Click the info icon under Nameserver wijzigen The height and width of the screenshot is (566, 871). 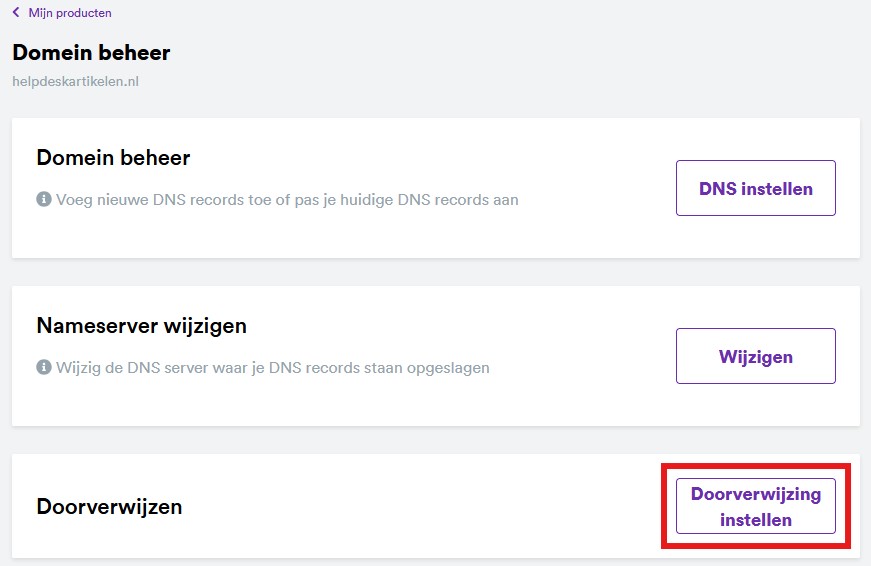pyautogui.click(x=44, y=367)
